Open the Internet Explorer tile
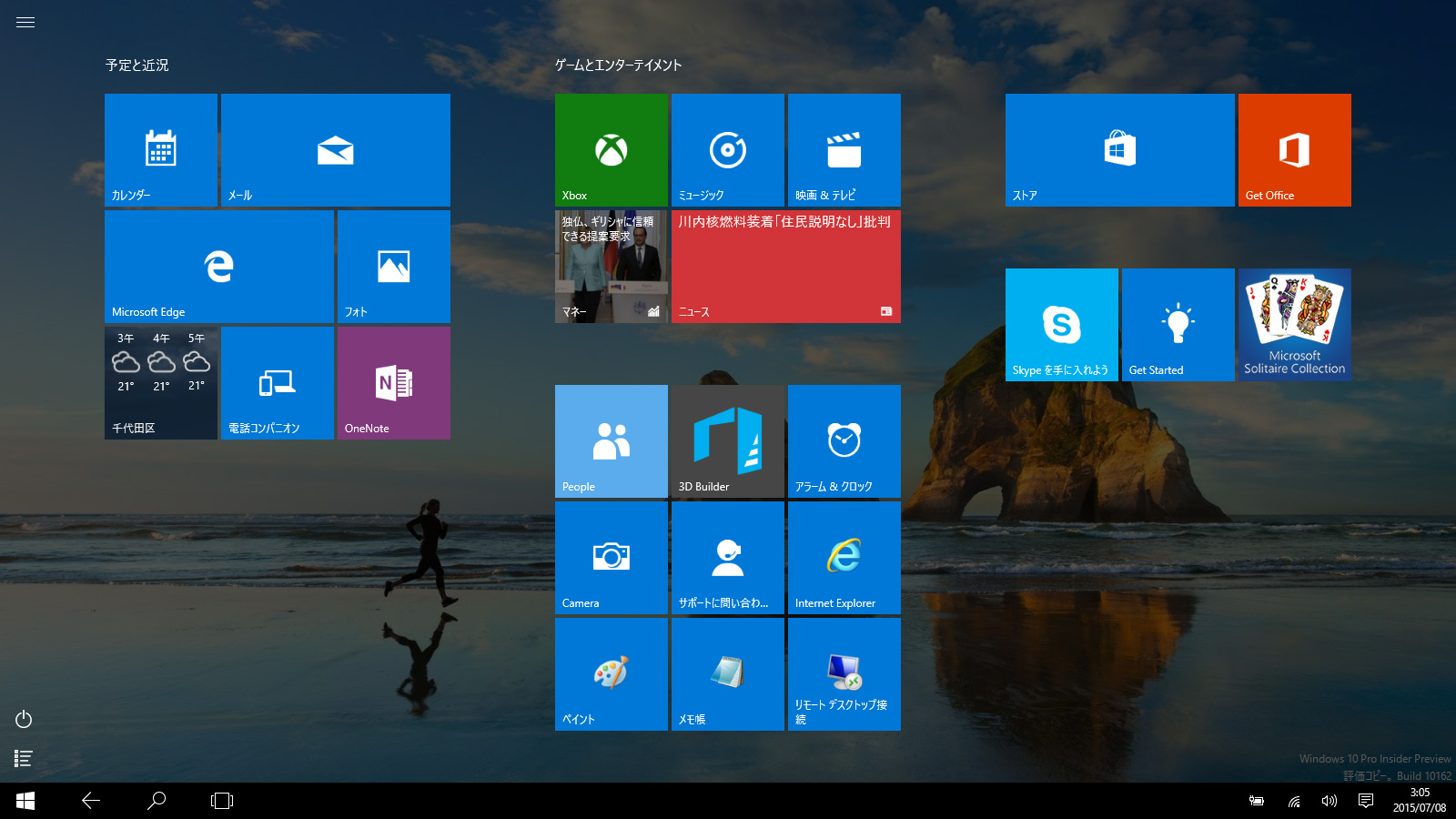 pyautogui.click(x=844, y=558)
